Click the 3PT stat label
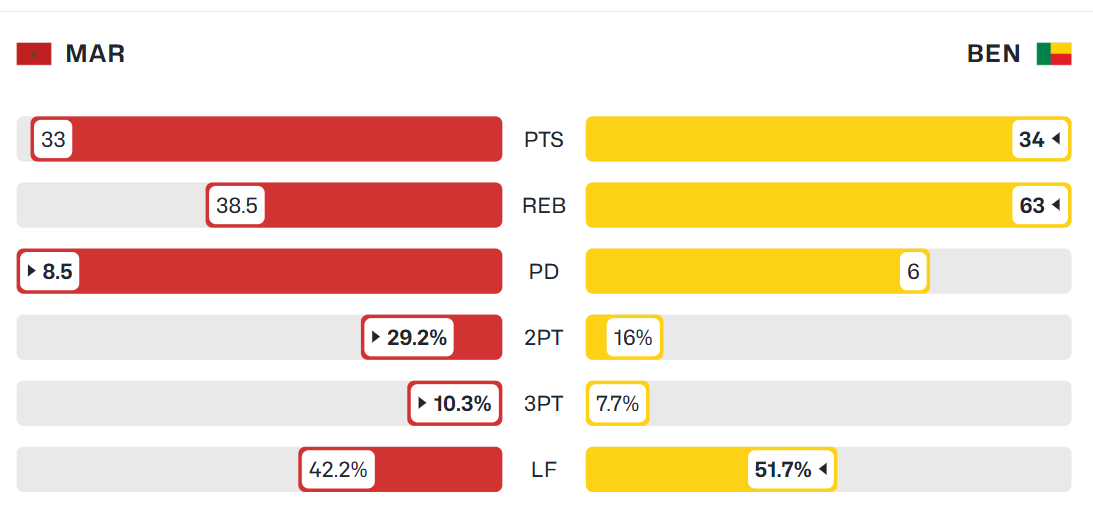 point(544,404)
